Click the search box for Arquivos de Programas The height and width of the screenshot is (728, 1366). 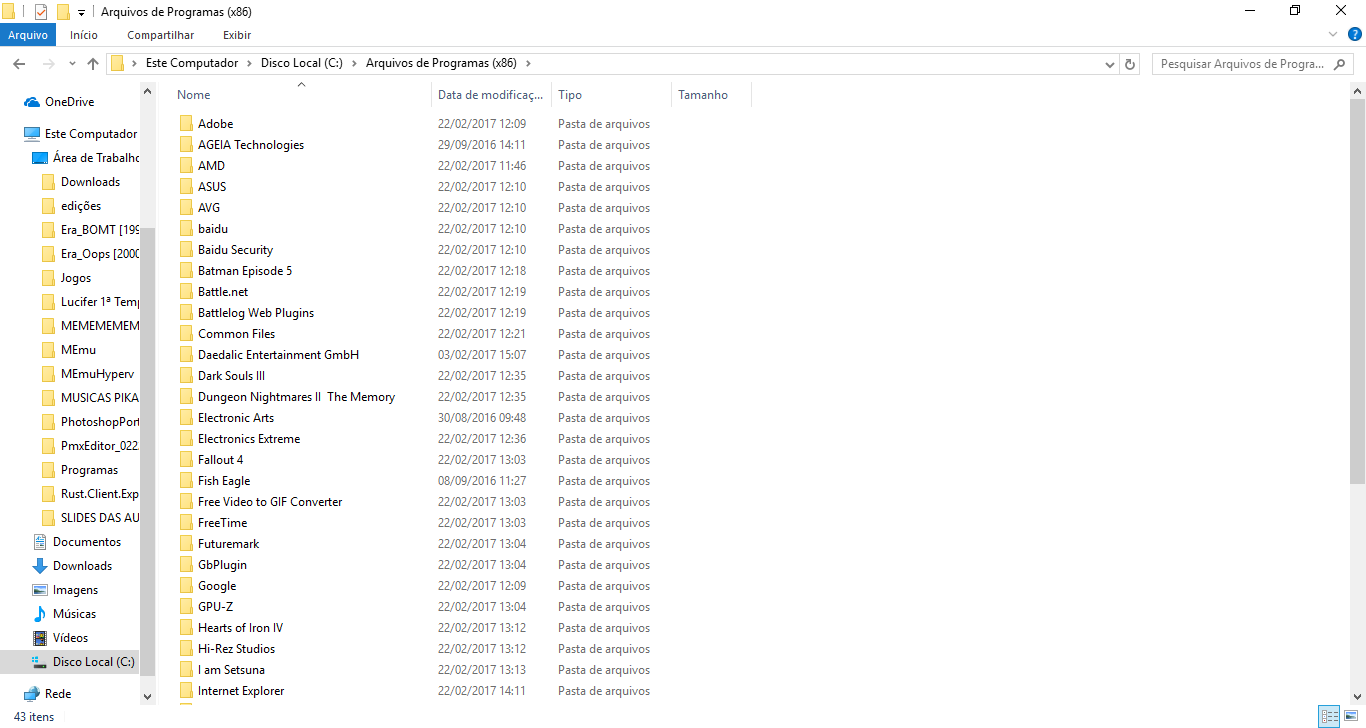coord(1253,64)
